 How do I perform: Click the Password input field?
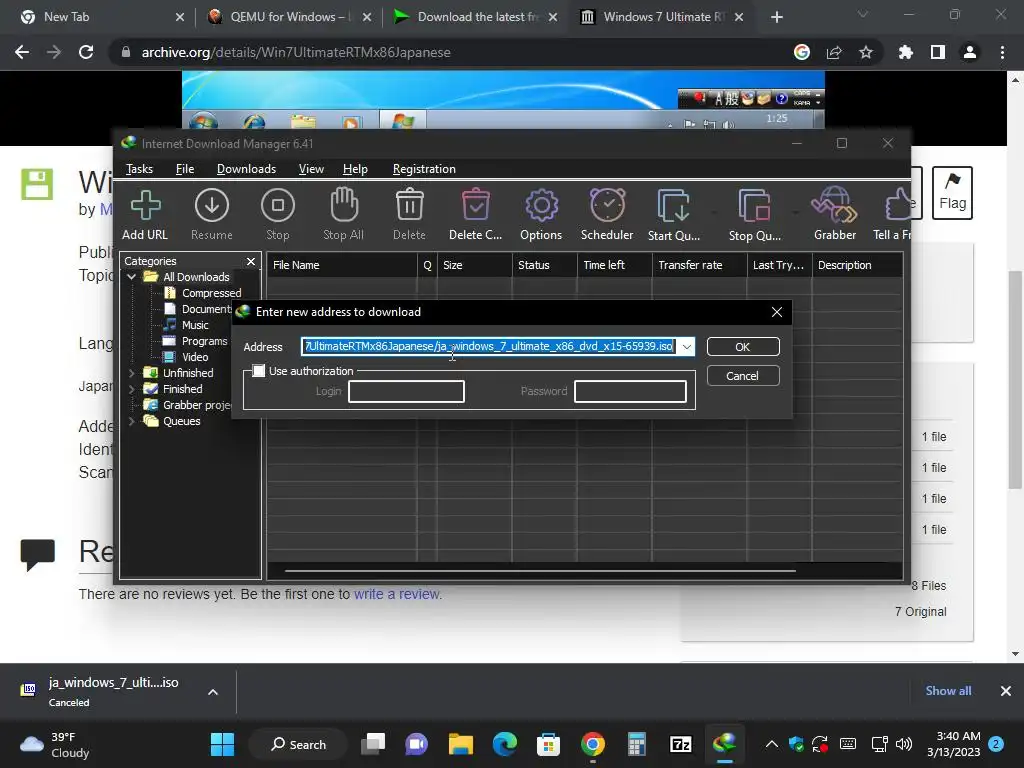[x=630, y=392]
